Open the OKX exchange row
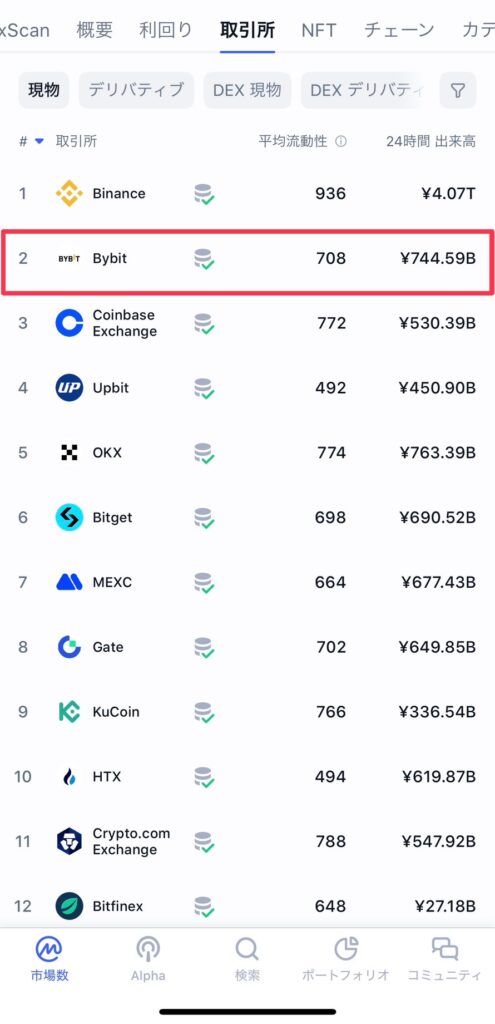495x1024 pixels. (248, 453)
